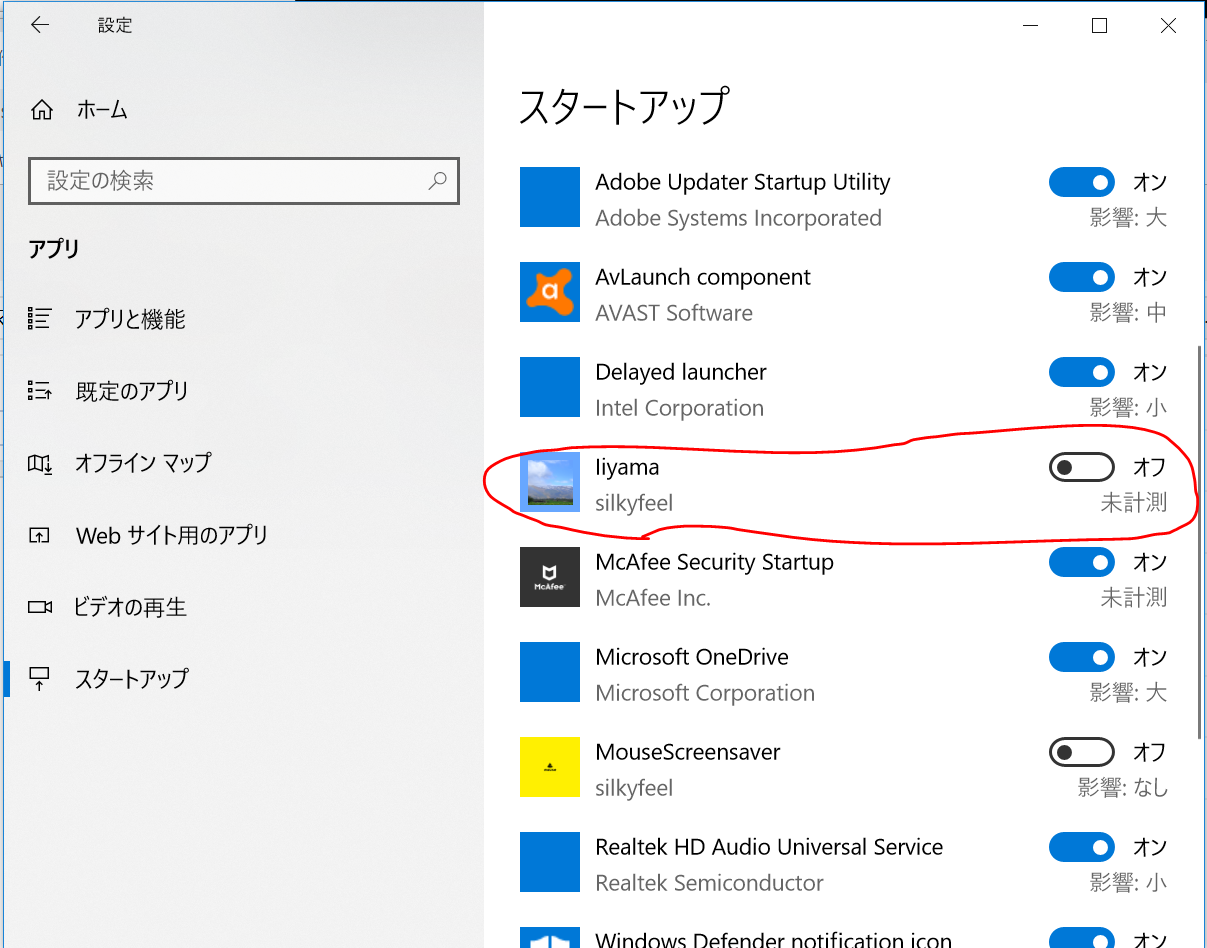
Task: Turn off Realtek HD Audio Universal Service toggle
Action: pyautogui.click(x=1081, y=847)
